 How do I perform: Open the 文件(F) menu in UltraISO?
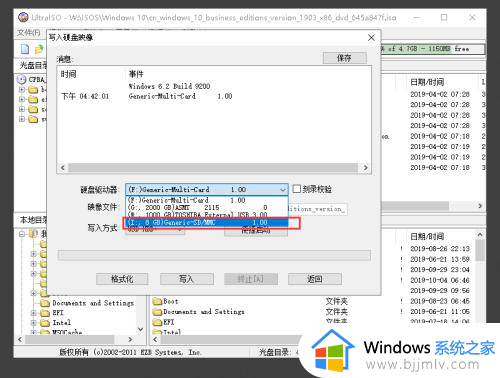[29, 32]
